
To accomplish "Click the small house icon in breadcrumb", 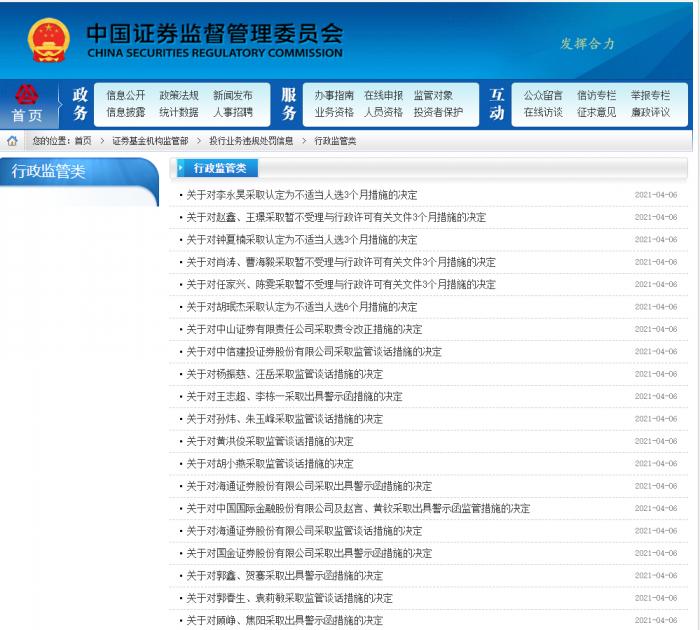I will click(x=13, y=141).
